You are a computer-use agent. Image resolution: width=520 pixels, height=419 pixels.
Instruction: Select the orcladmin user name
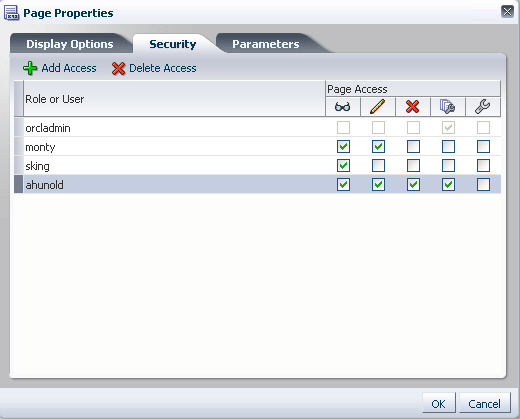pyautogui.click(x=48, y=128)
